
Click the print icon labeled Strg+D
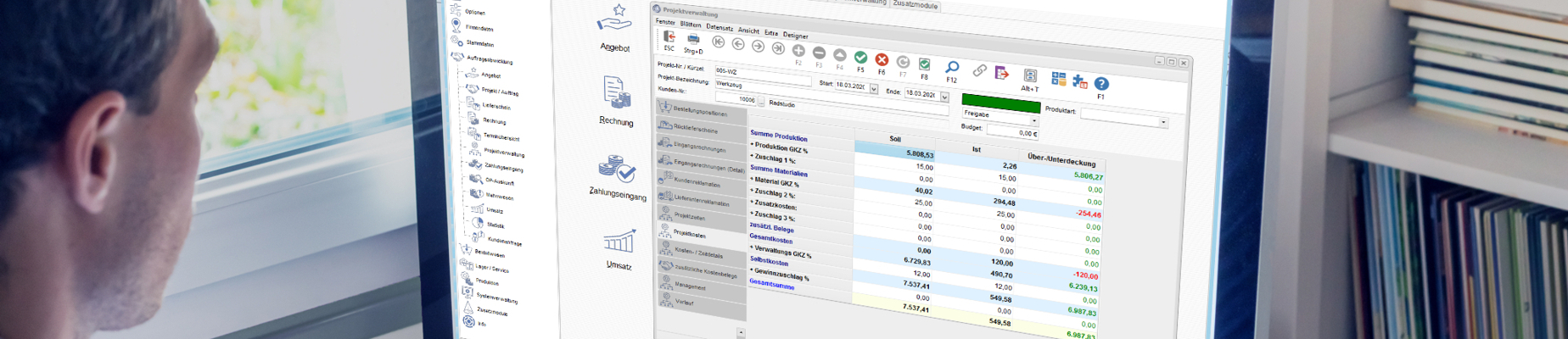693,40
